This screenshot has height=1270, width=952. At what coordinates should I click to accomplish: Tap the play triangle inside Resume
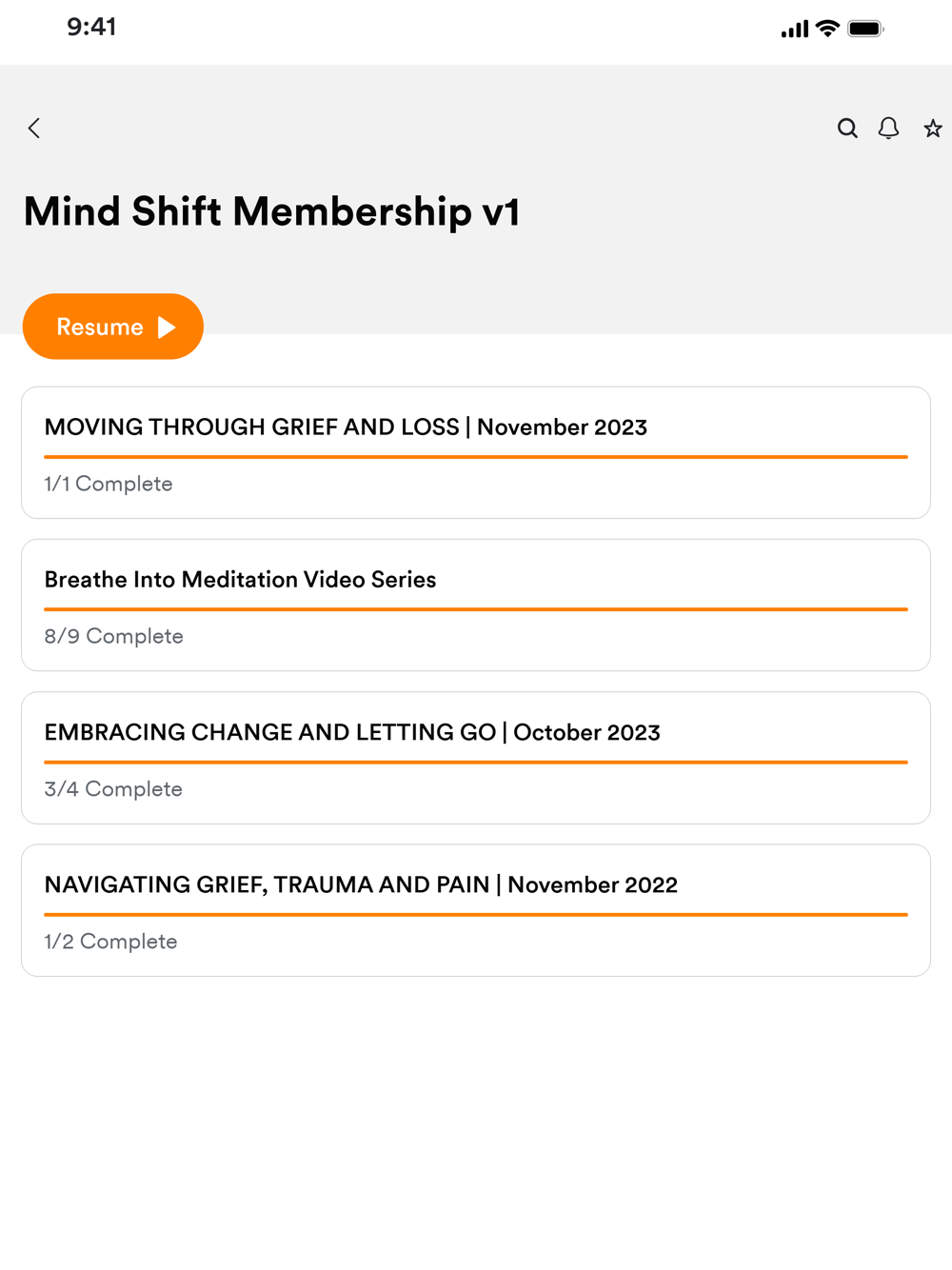(x=167, y=327)
